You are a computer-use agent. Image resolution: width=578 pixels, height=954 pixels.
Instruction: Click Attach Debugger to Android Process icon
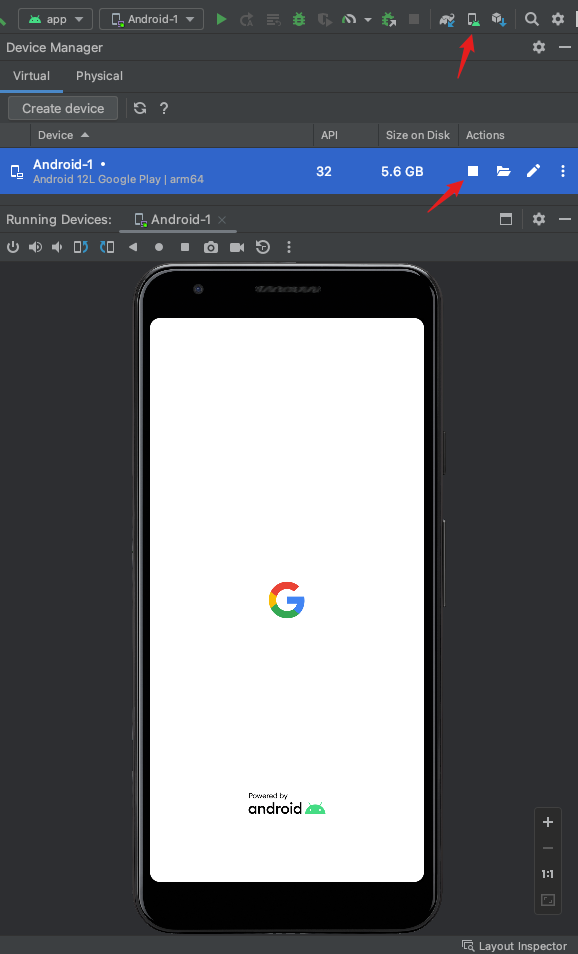tap(389, 19)
